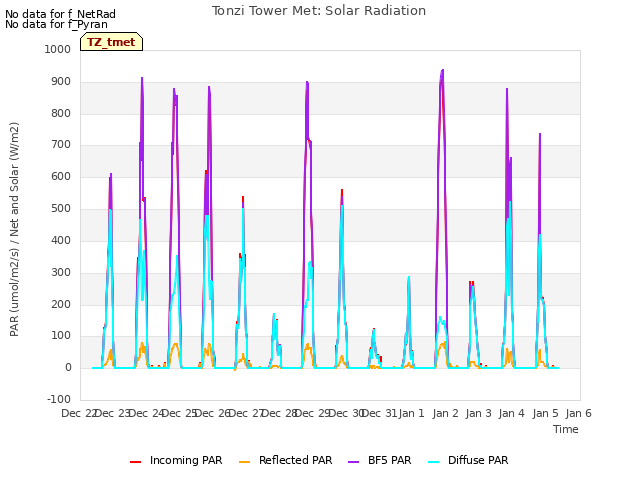This screenshot has width=640, height=480.
Task: Click the Jan 1 x-axis date label
Action: pos(411,413)
